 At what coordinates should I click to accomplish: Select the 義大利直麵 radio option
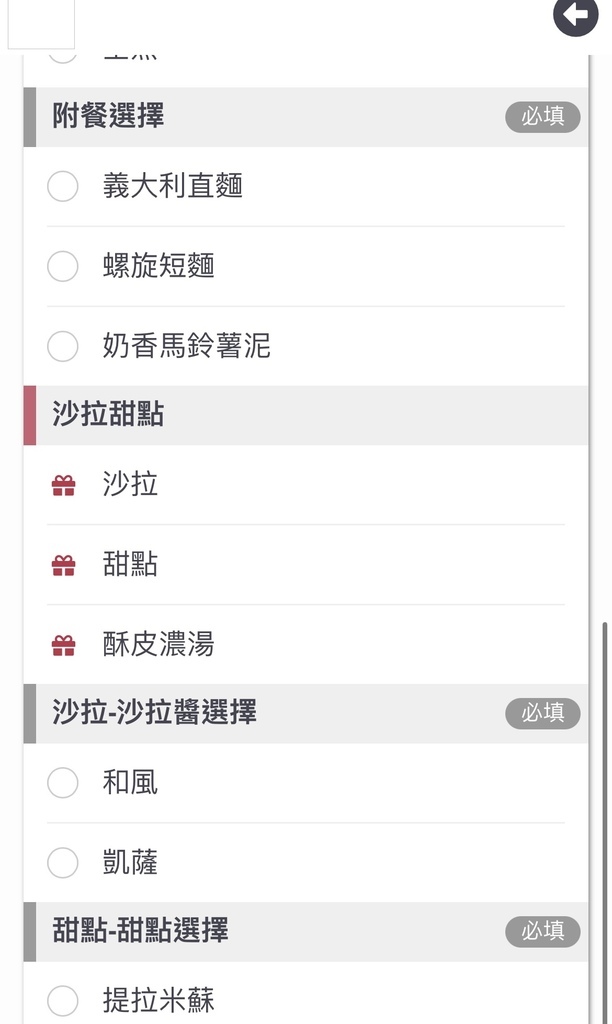[x=63, y=187]
